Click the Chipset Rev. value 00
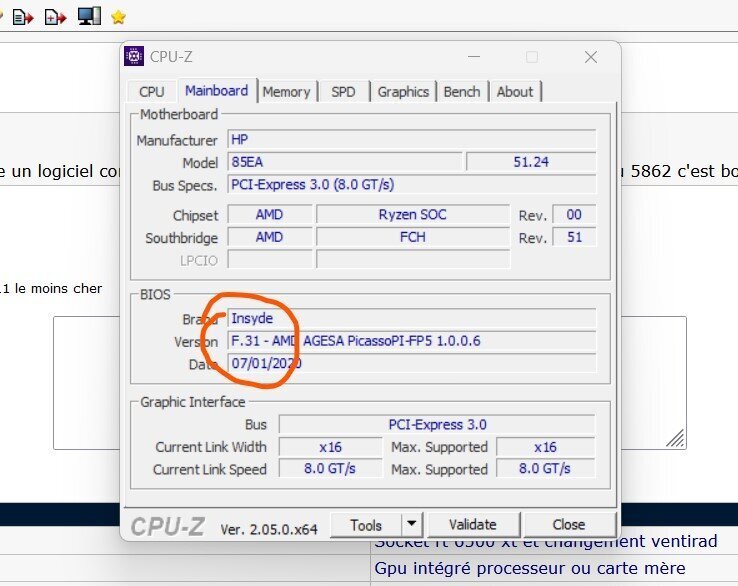Viewport: 738px width, 586px height. (x=574, y=215)
